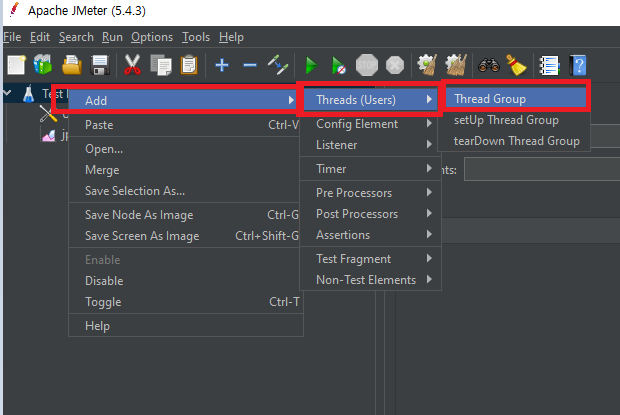Viewport: 620px width, 415px height.
Task: Click the Expand All plus icon
Action: [222, 65]
